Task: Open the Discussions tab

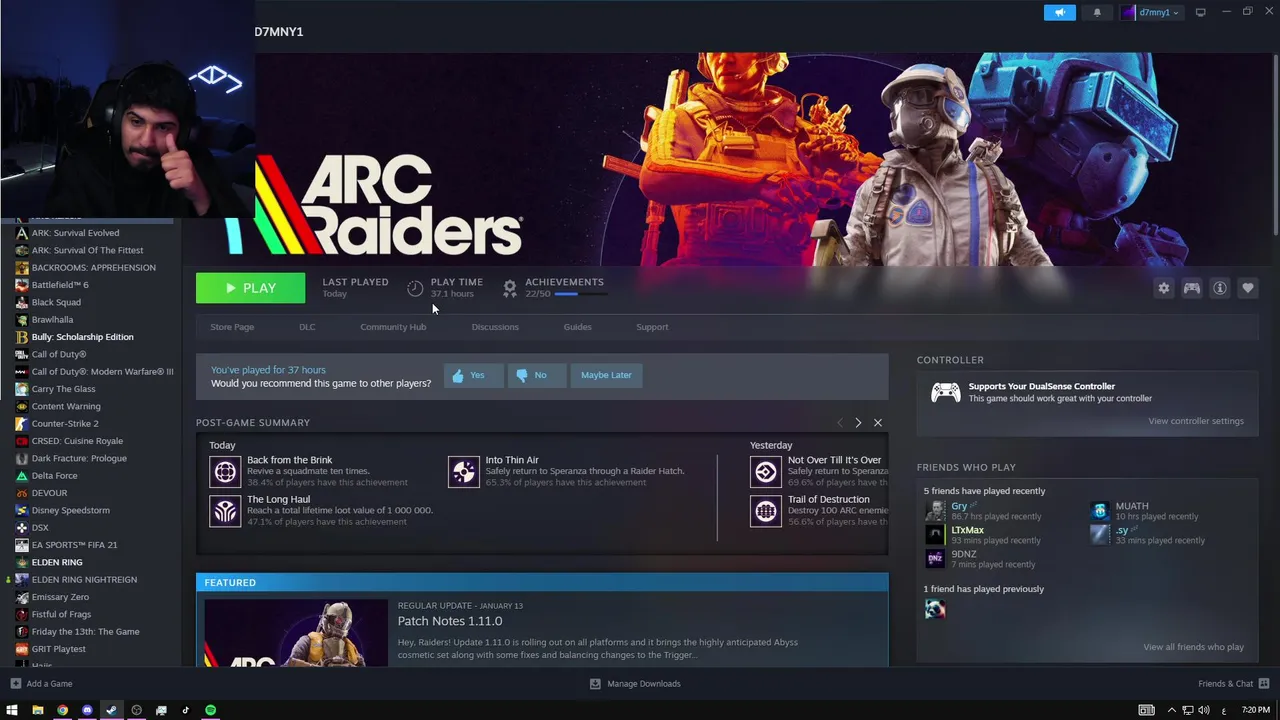Action: (495, 327)
